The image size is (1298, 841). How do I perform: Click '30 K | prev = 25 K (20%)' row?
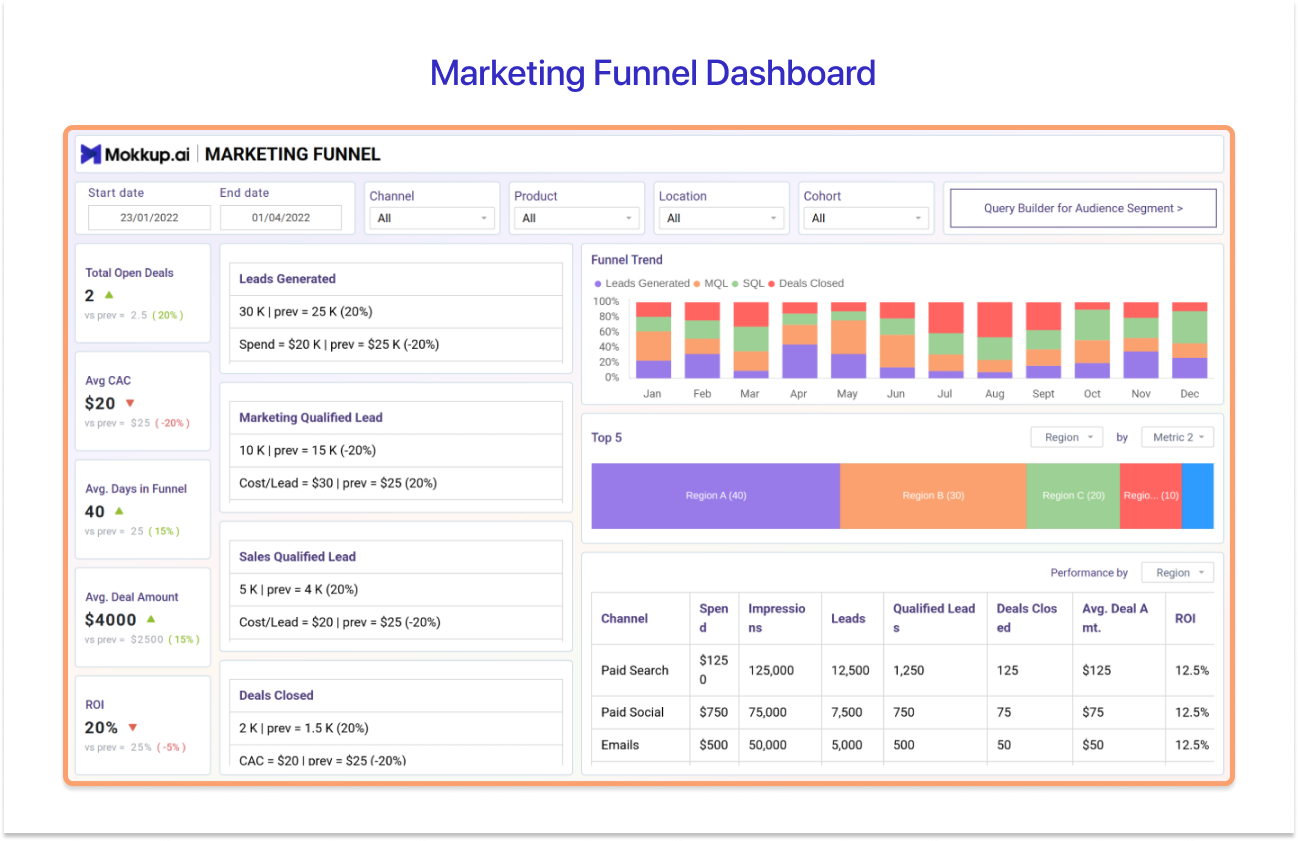pos(396,312)
